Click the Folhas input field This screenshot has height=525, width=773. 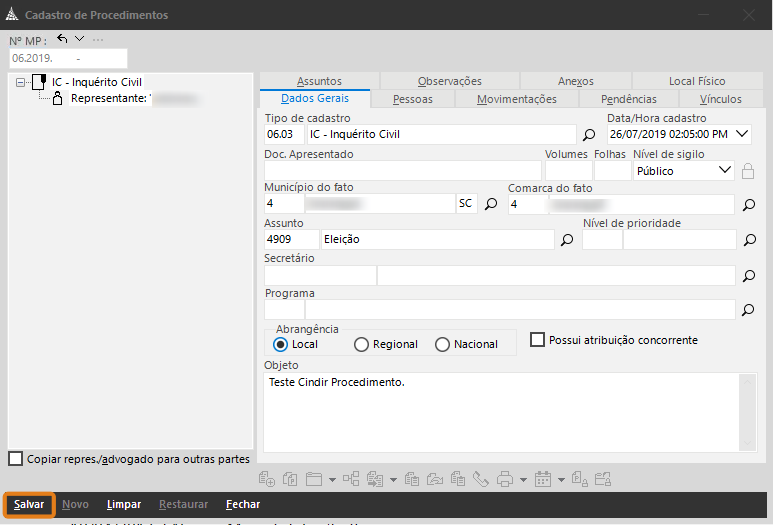click(612, 171)
